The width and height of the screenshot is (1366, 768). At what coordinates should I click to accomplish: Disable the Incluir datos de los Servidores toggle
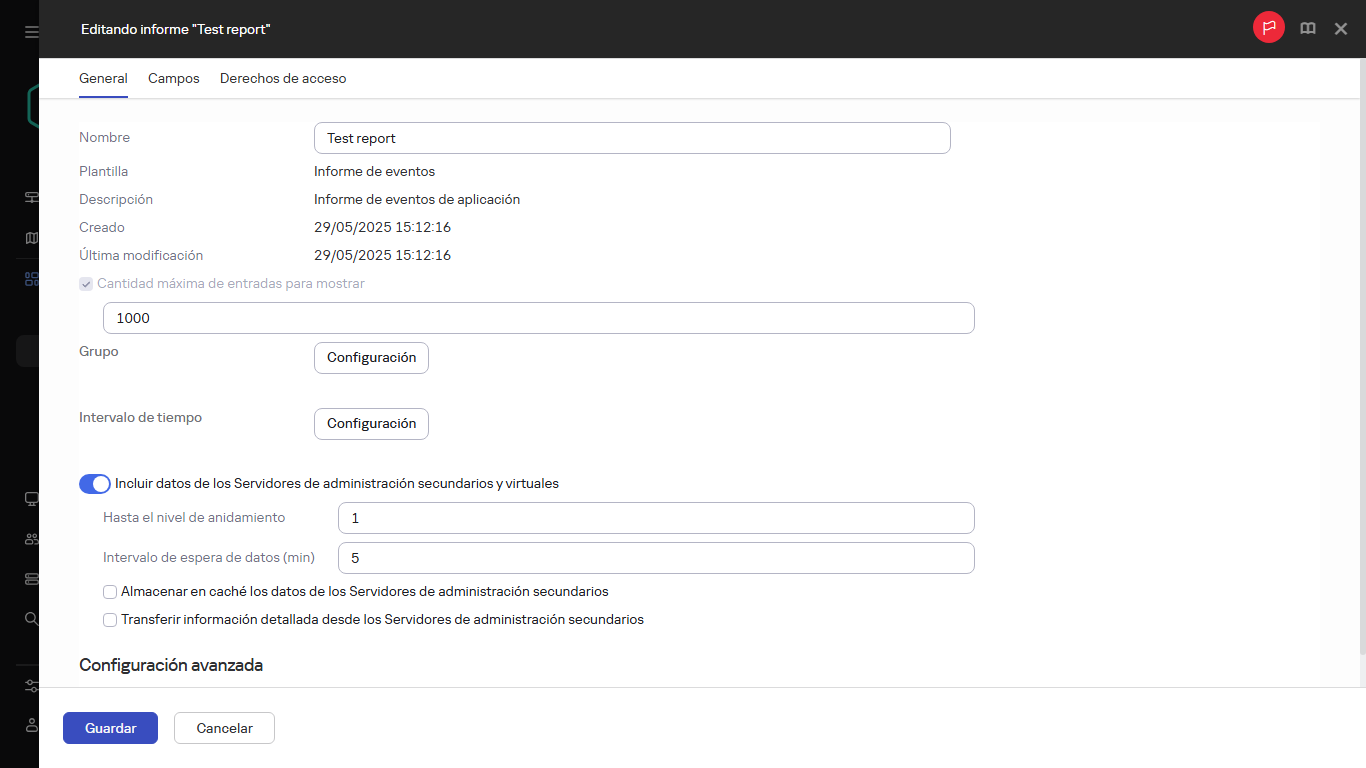95,484
